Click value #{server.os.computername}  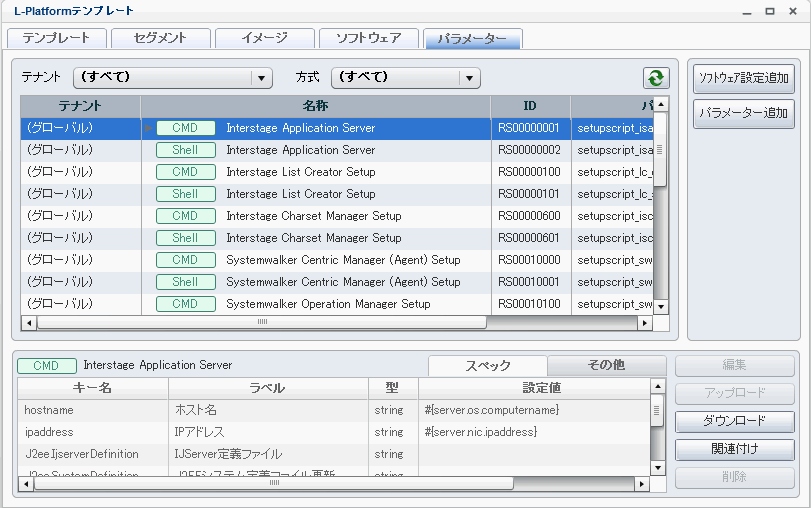[x=492, y=410]
